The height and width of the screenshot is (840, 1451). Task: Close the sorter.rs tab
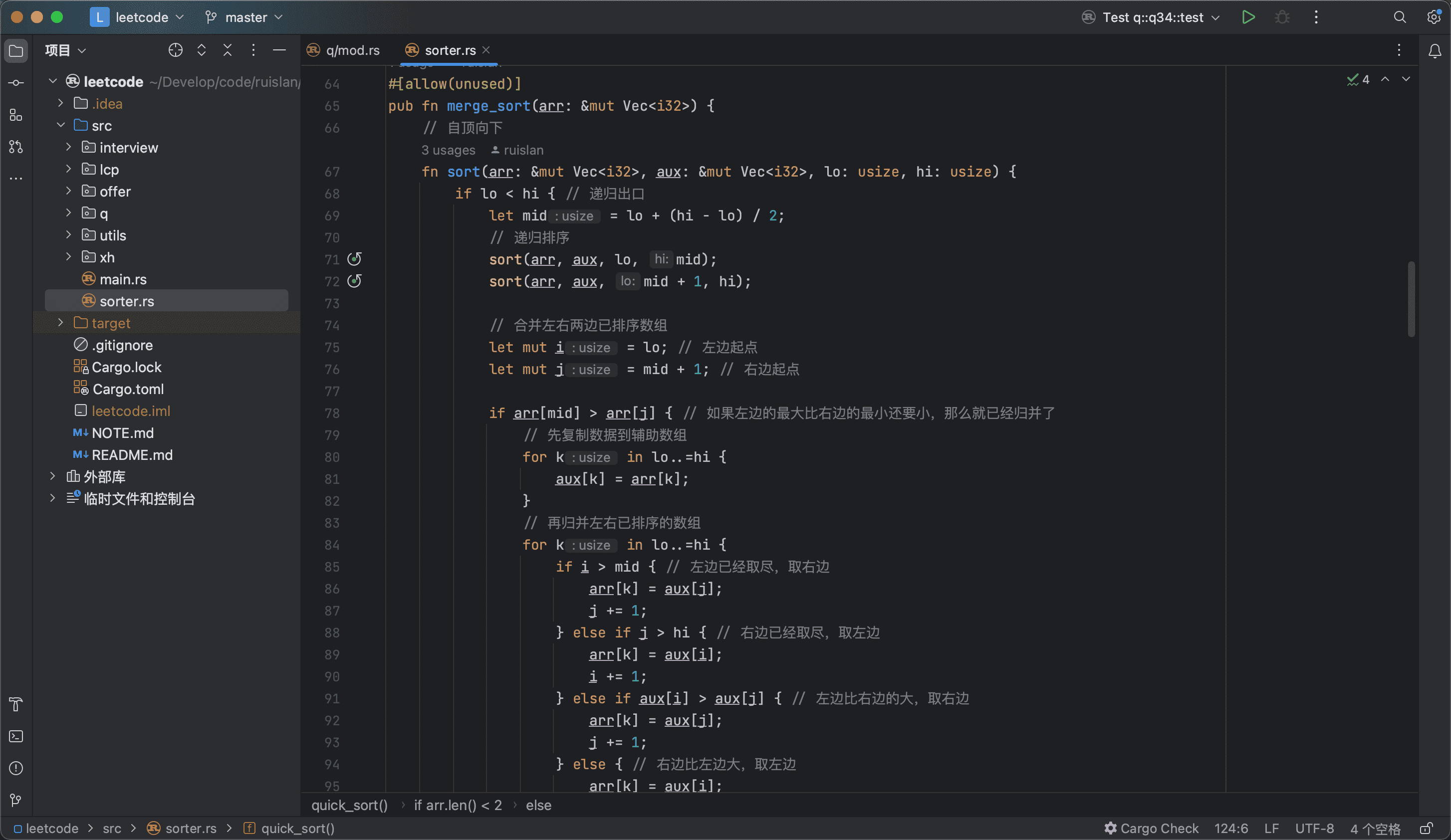(486, 50)
